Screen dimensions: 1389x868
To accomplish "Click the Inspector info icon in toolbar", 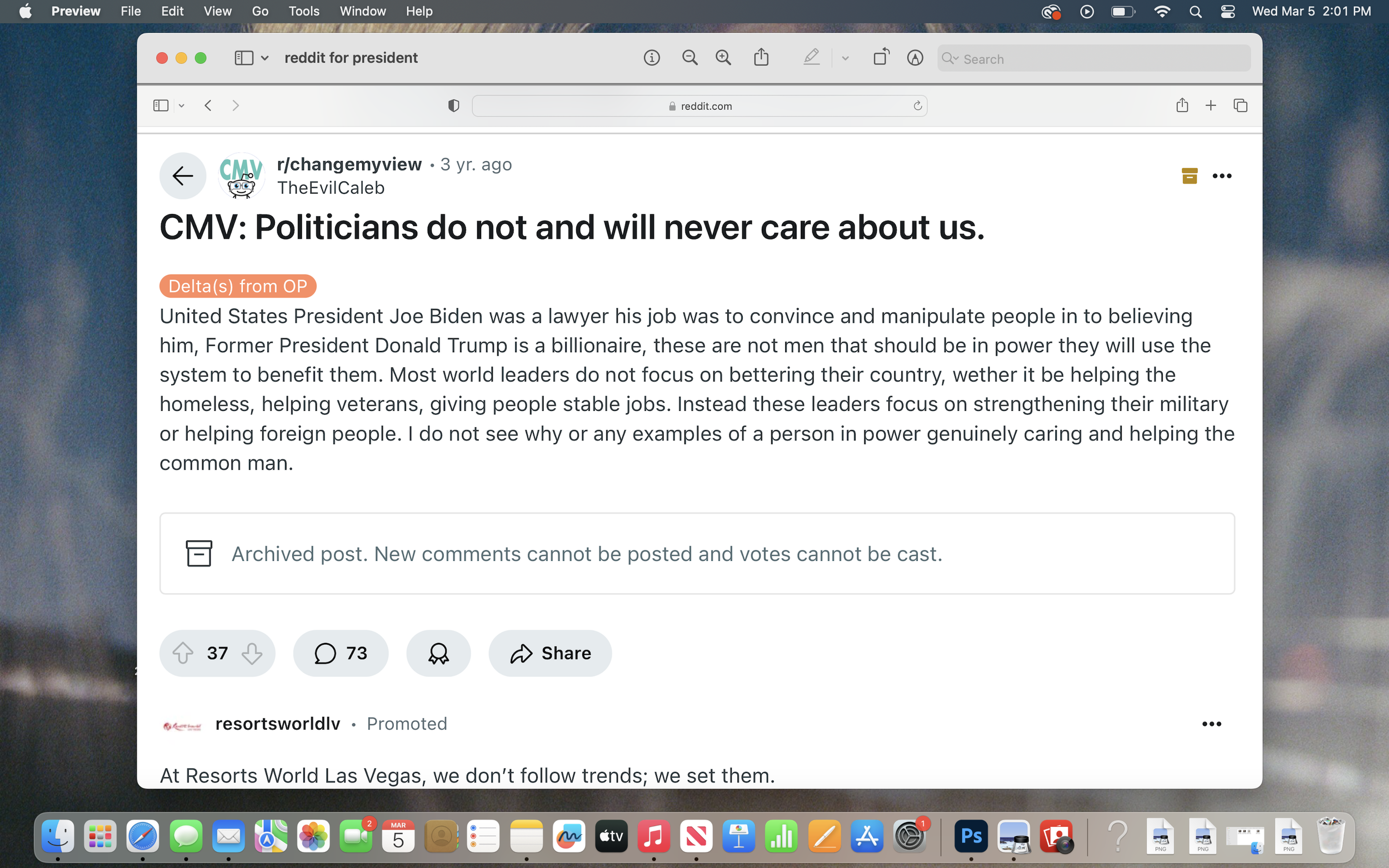I will coord(651,58).
